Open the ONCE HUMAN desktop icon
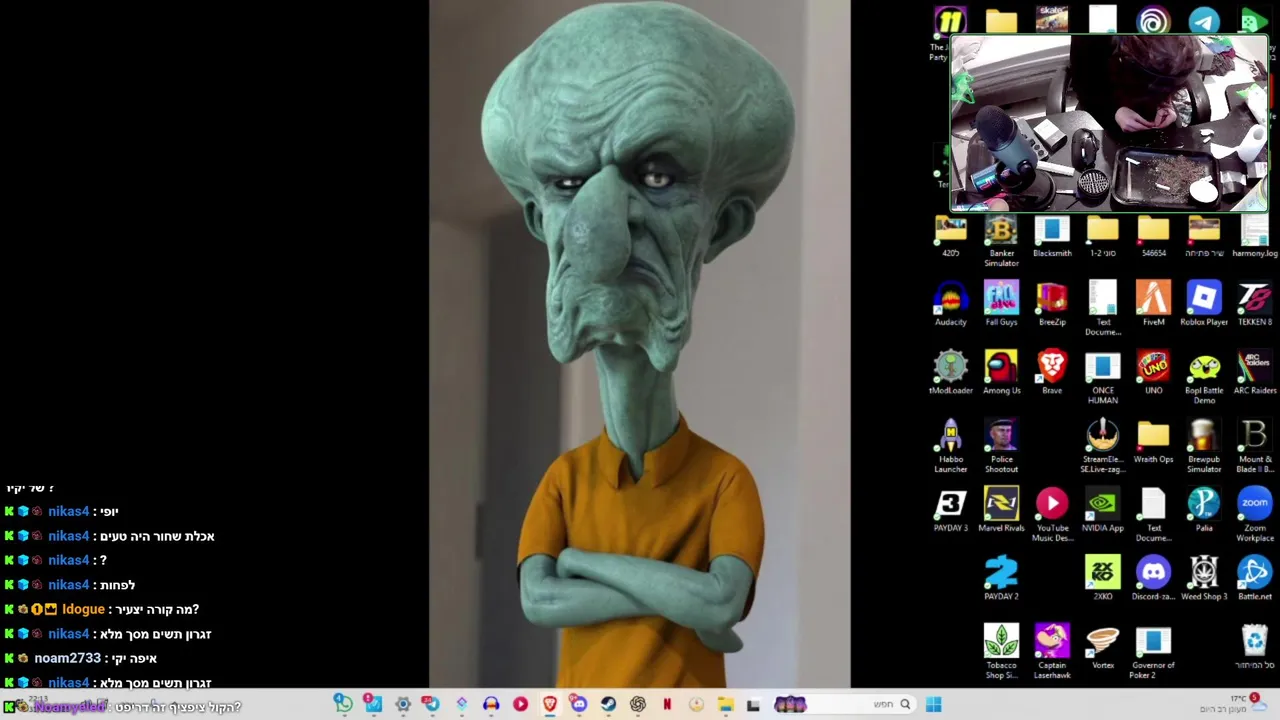 [x=1103, y=378]
